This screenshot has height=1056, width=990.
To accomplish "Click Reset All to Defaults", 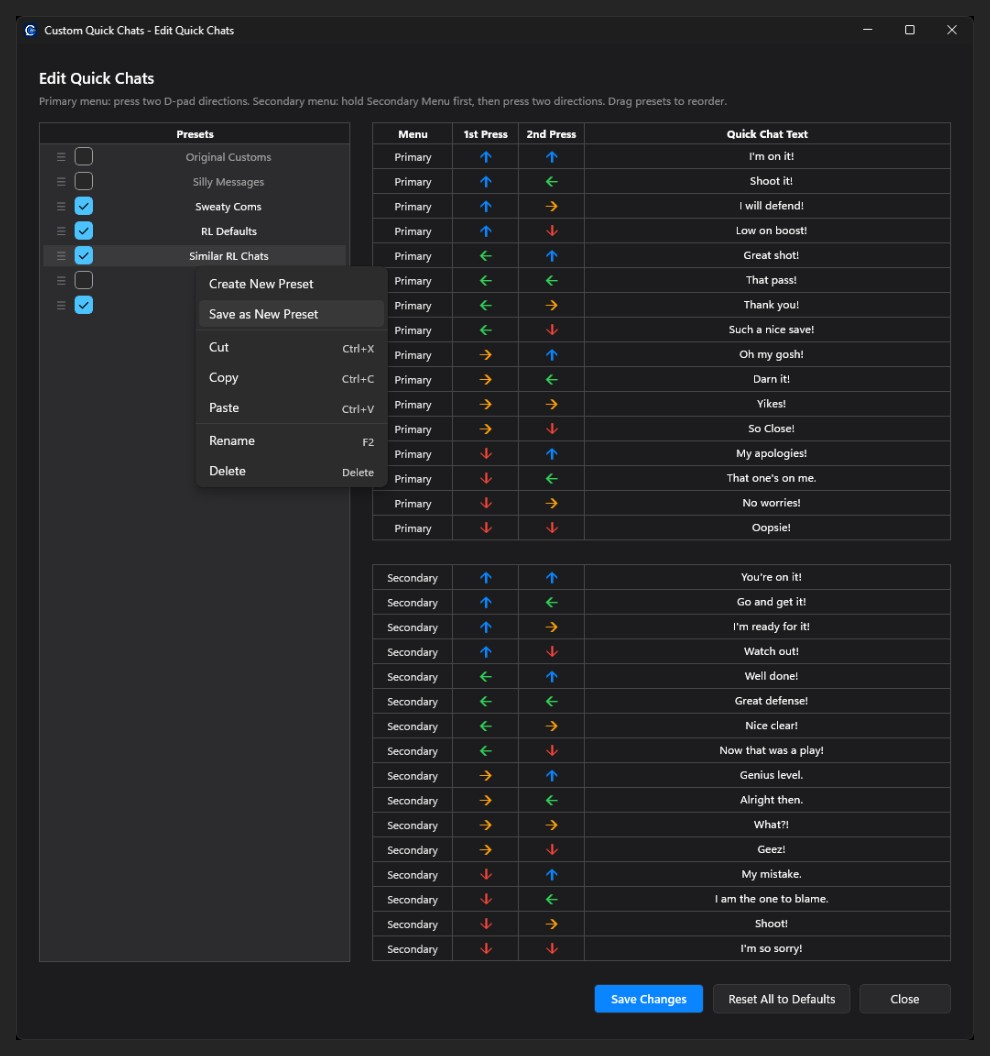I will tap(781, 999).
